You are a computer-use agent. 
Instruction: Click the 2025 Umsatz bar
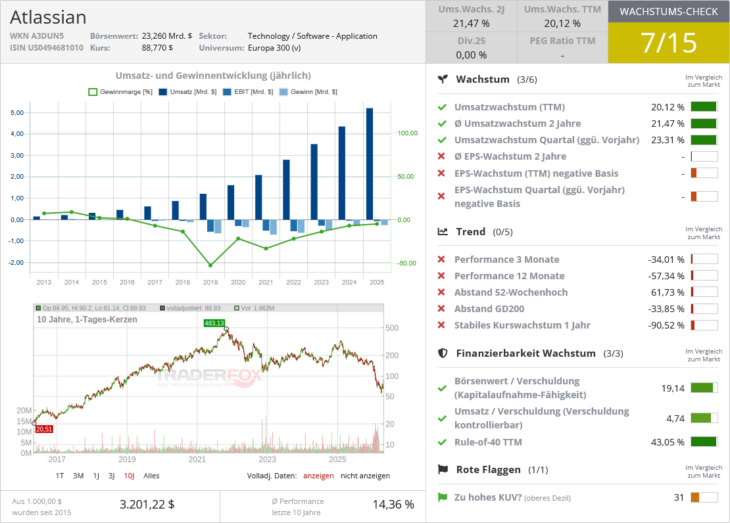(370, 163)
